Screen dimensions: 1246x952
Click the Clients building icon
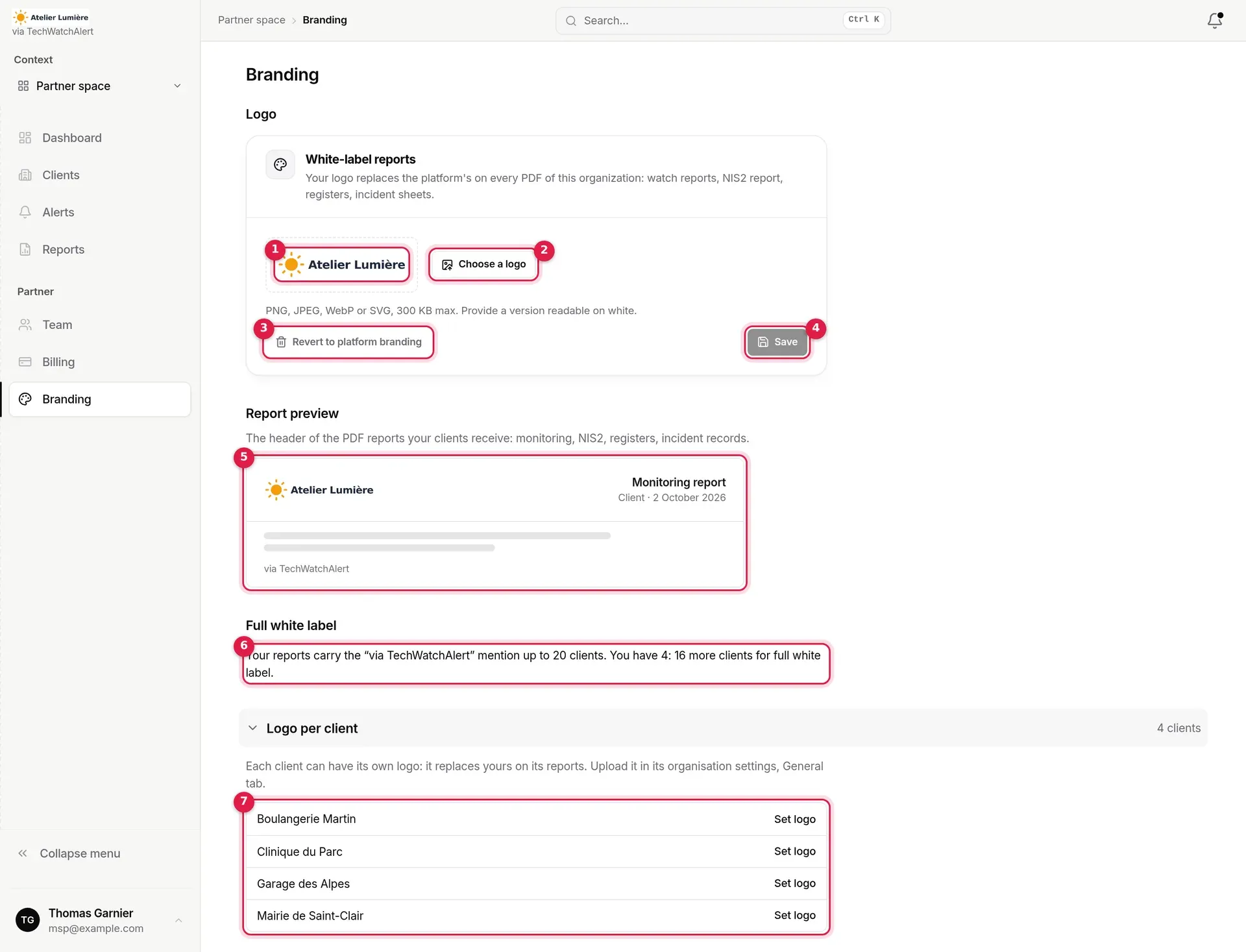25,175
